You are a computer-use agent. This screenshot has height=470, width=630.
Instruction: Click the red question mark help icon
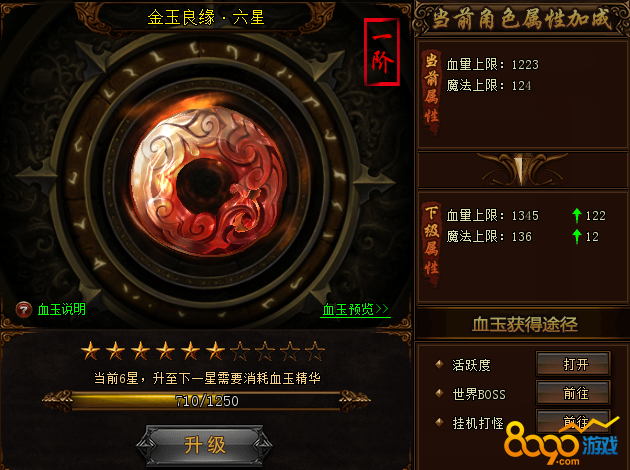coord(24,310)
